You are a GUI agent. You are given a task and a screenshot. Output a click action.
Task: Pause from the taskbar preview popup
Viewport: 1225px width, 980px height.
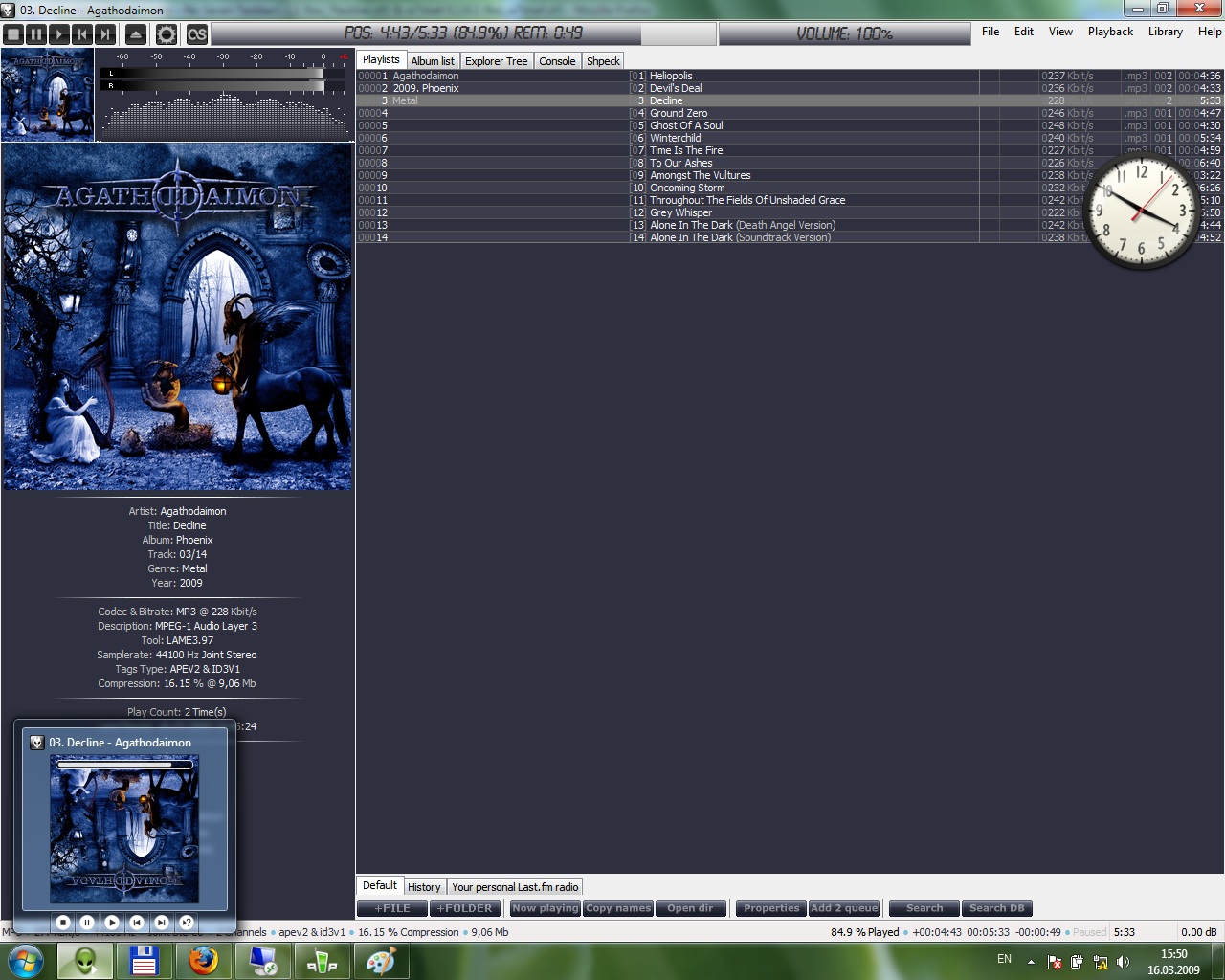pos(87,923)
